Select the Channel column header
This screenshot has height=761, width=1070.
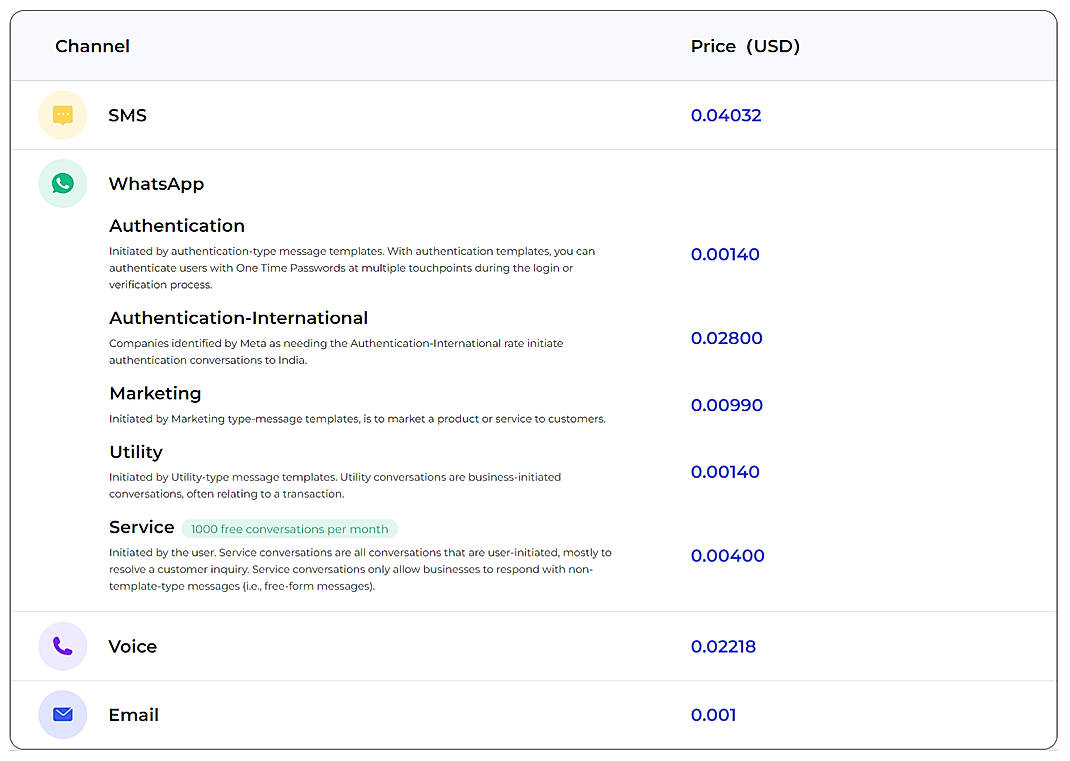point(92,46)
